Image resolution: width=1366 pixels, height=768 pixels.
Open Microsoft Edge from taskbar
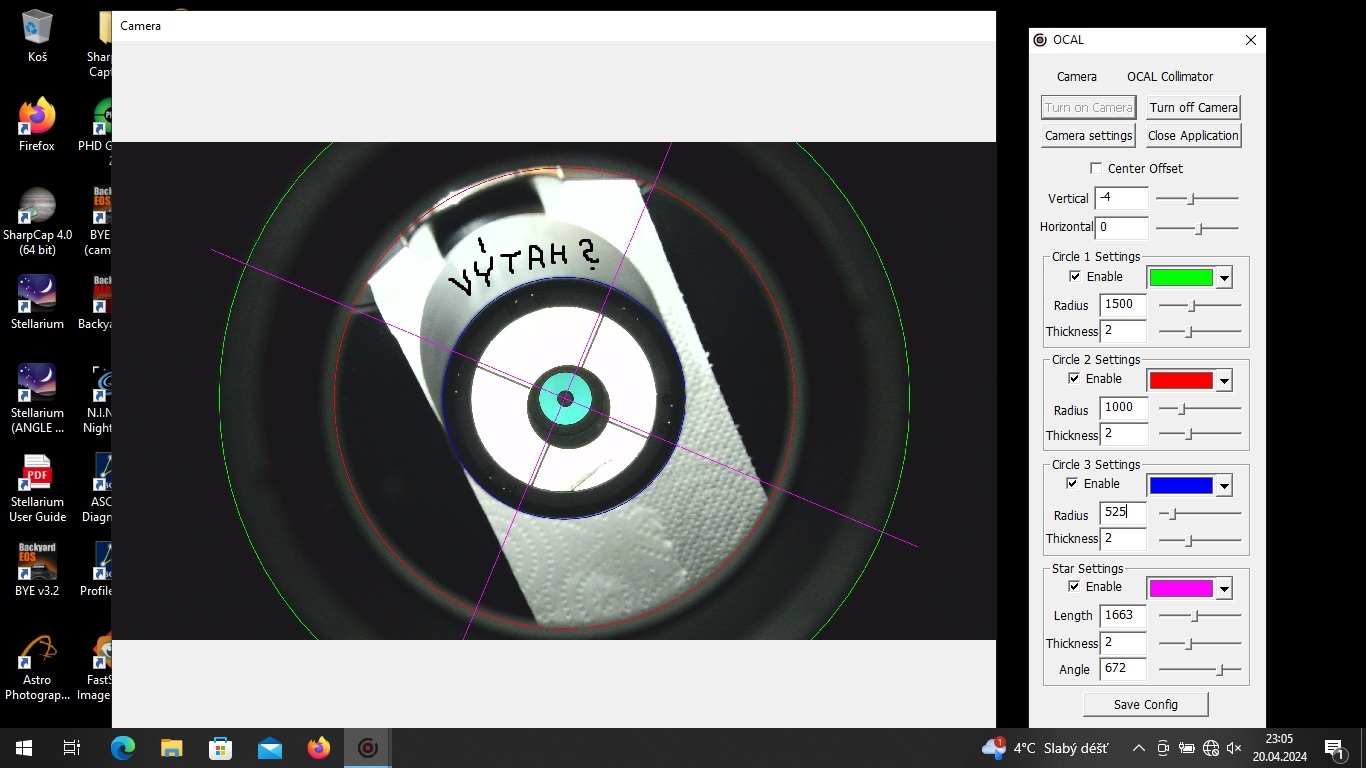pyautogui.click(x=123, y=748)
